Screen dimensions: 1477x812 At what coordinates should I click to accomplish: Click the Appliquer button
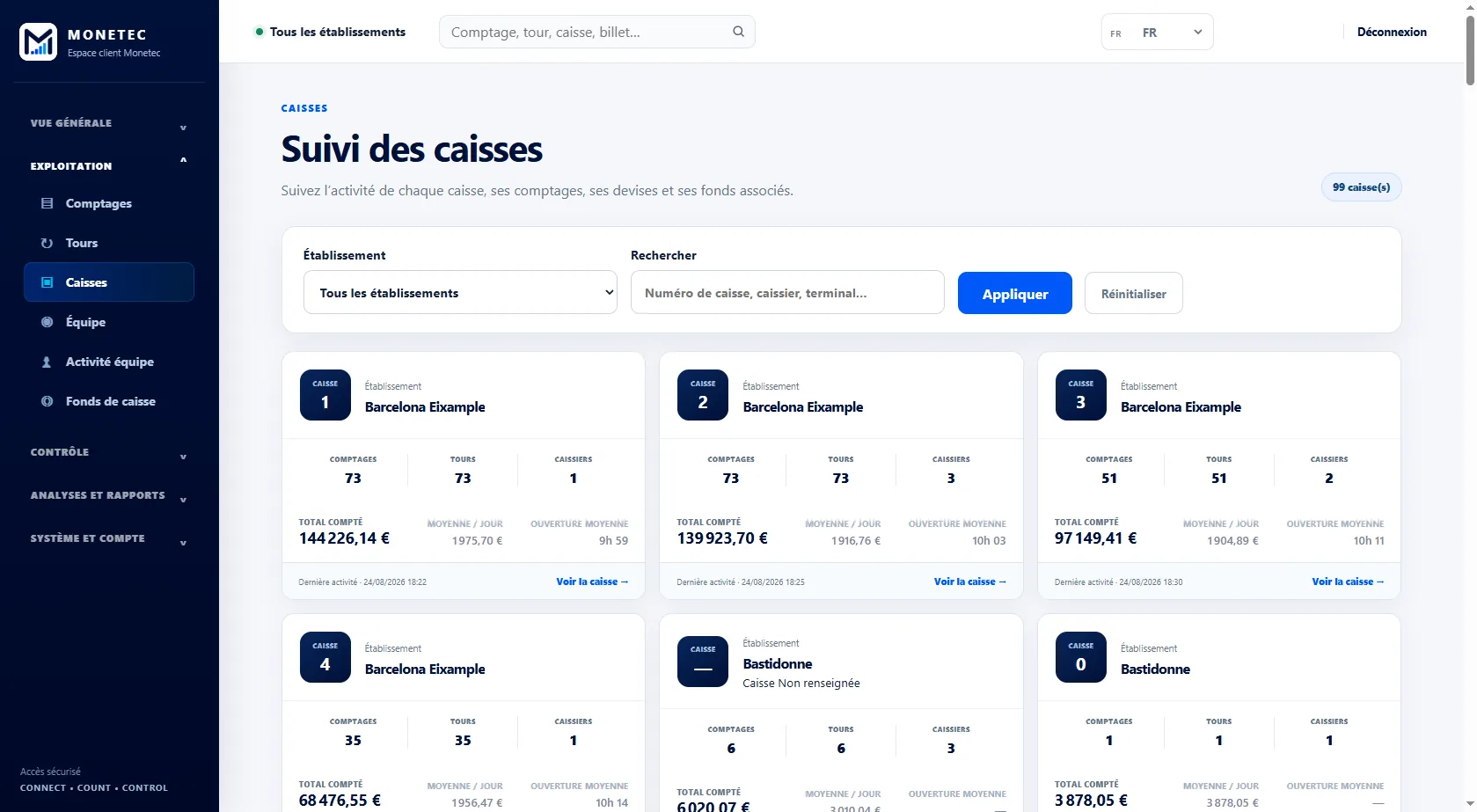click(1015, 293)
